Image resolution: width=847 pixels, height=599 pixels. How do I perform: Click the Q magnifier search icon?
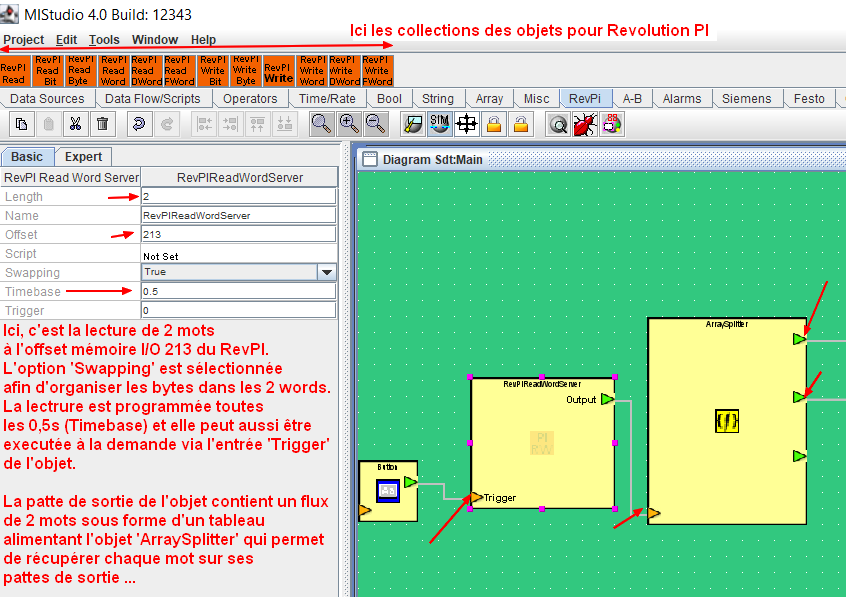[557, 125]
